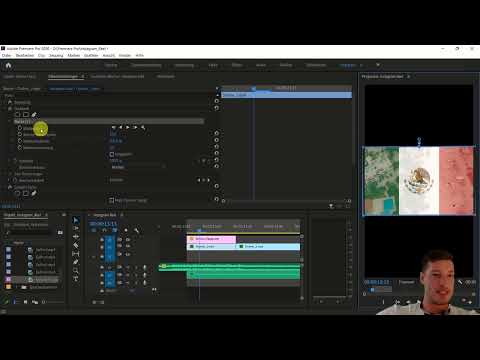The height and width of the screenshot is (360, 480).
Task: Open the Einpassen zoom dropdown
Action: click(x=407, y=282)
